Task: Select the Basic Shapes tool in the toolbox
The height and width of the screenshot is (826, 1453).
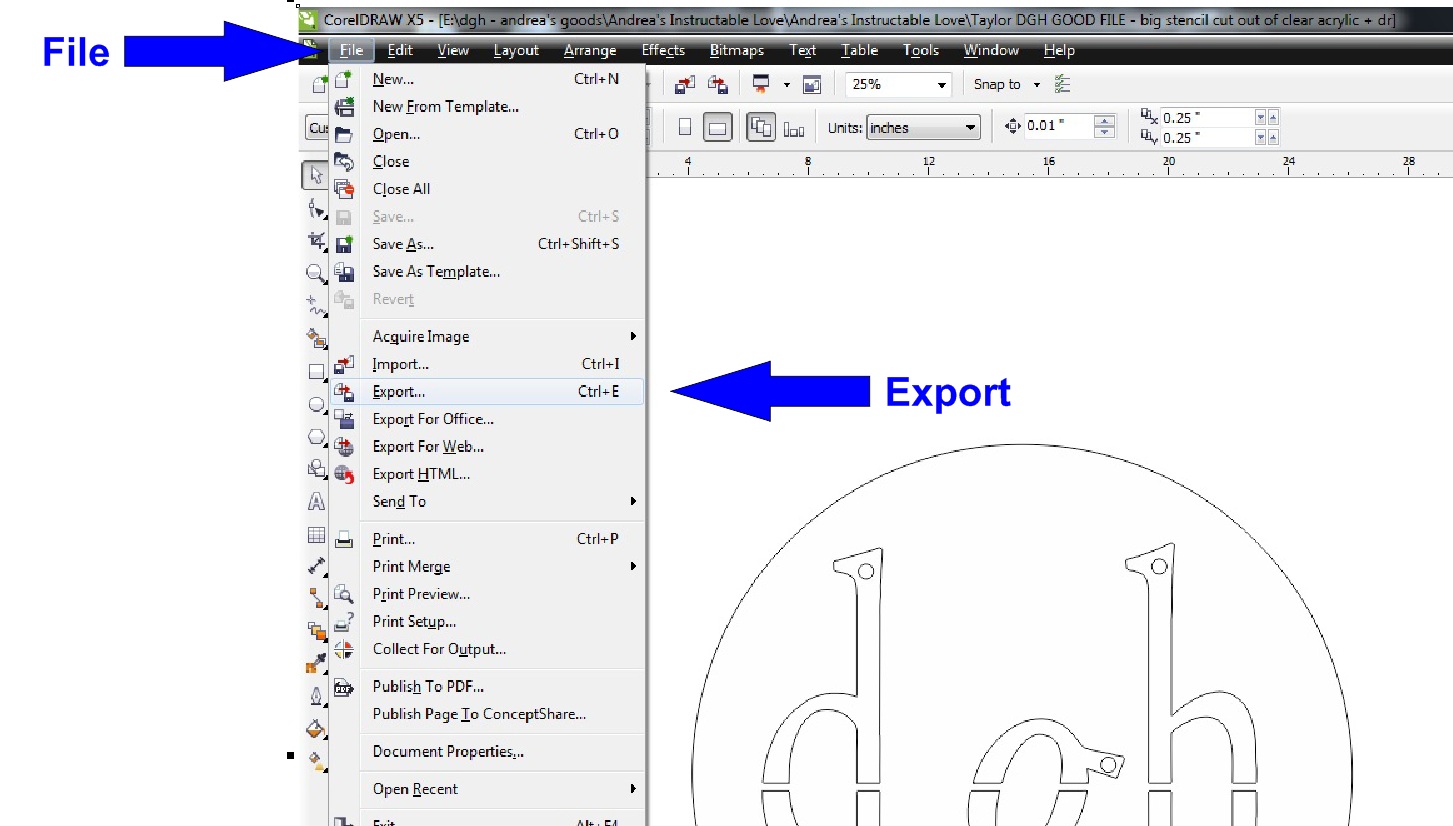Action: (x=316, y=468)
